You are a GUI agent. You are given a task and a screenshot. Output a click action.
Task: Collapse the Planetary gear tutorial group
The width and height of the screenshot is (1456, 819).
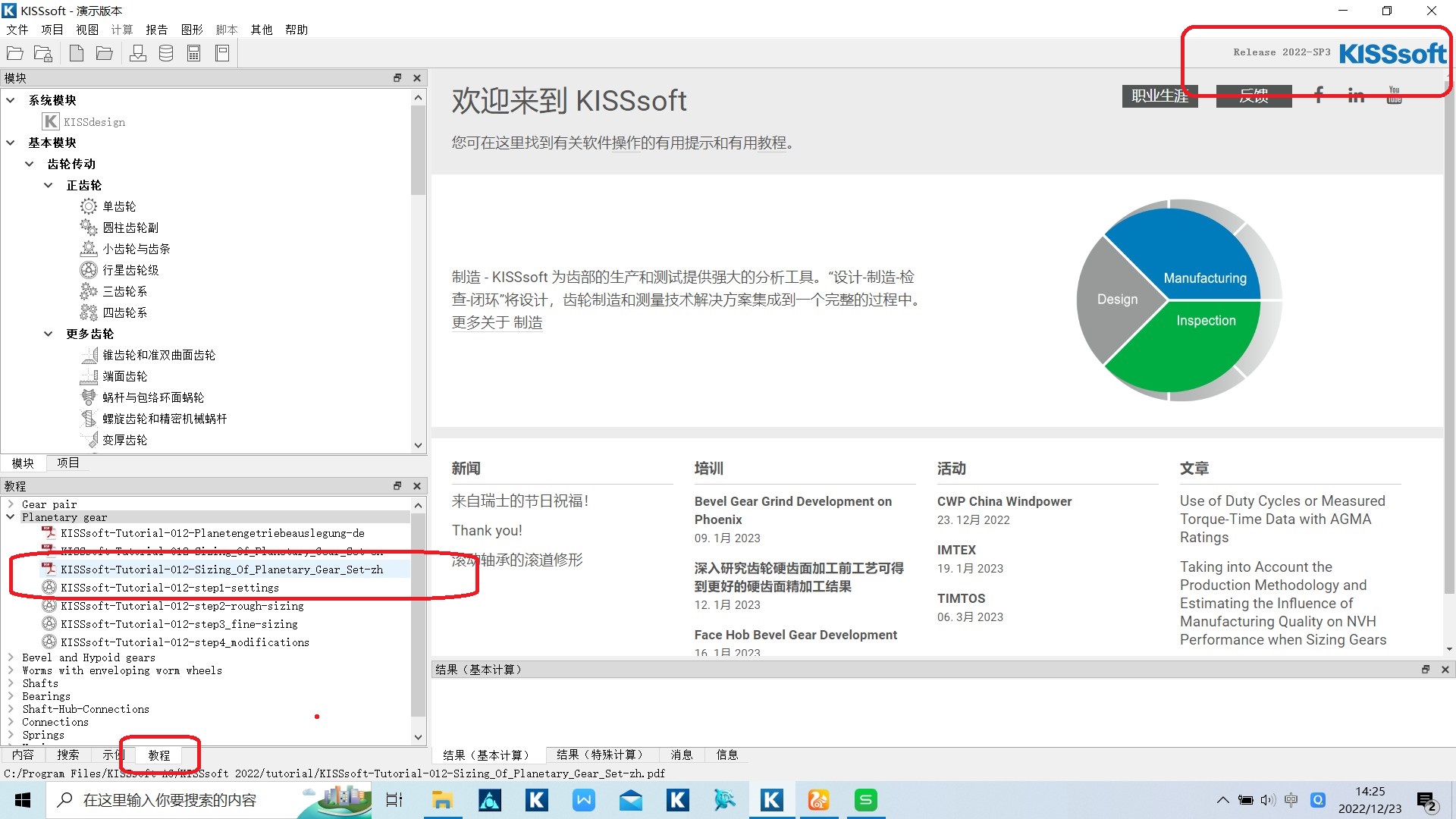(11, 517)
